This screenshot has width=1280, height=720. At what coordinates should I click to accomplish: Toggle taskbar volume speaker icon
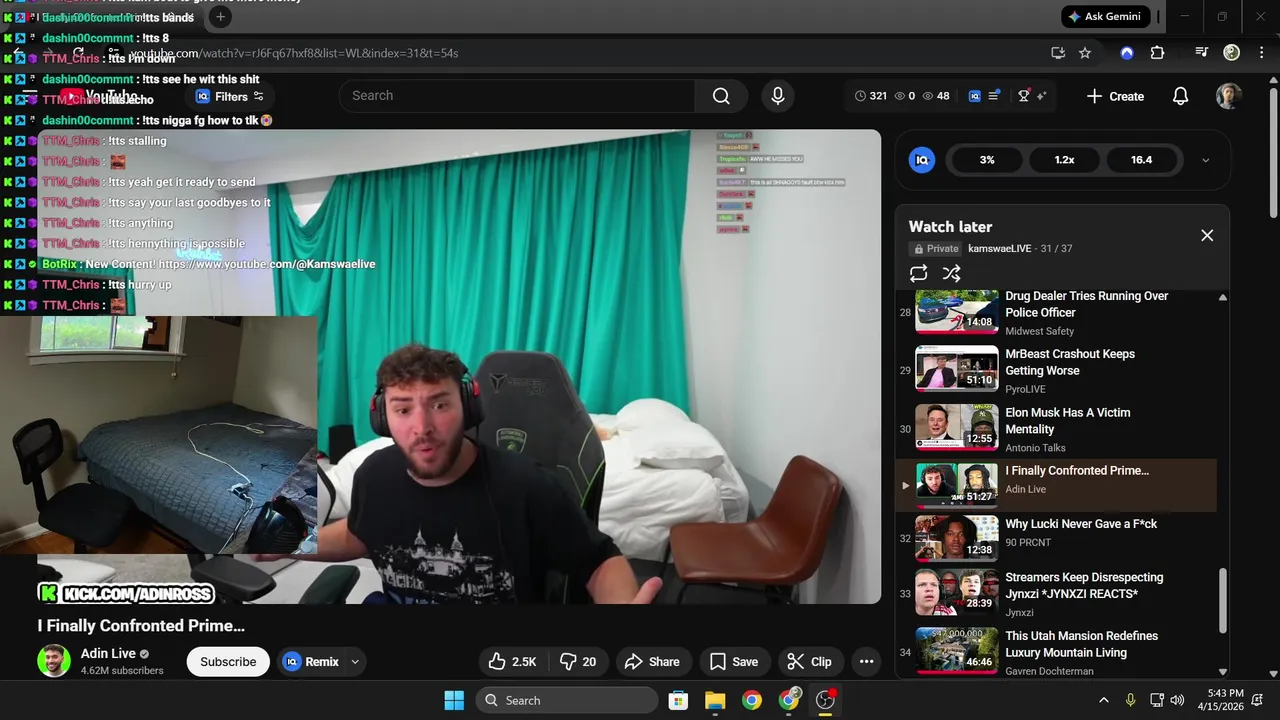pyautogui.click(x=1177, y=700)
